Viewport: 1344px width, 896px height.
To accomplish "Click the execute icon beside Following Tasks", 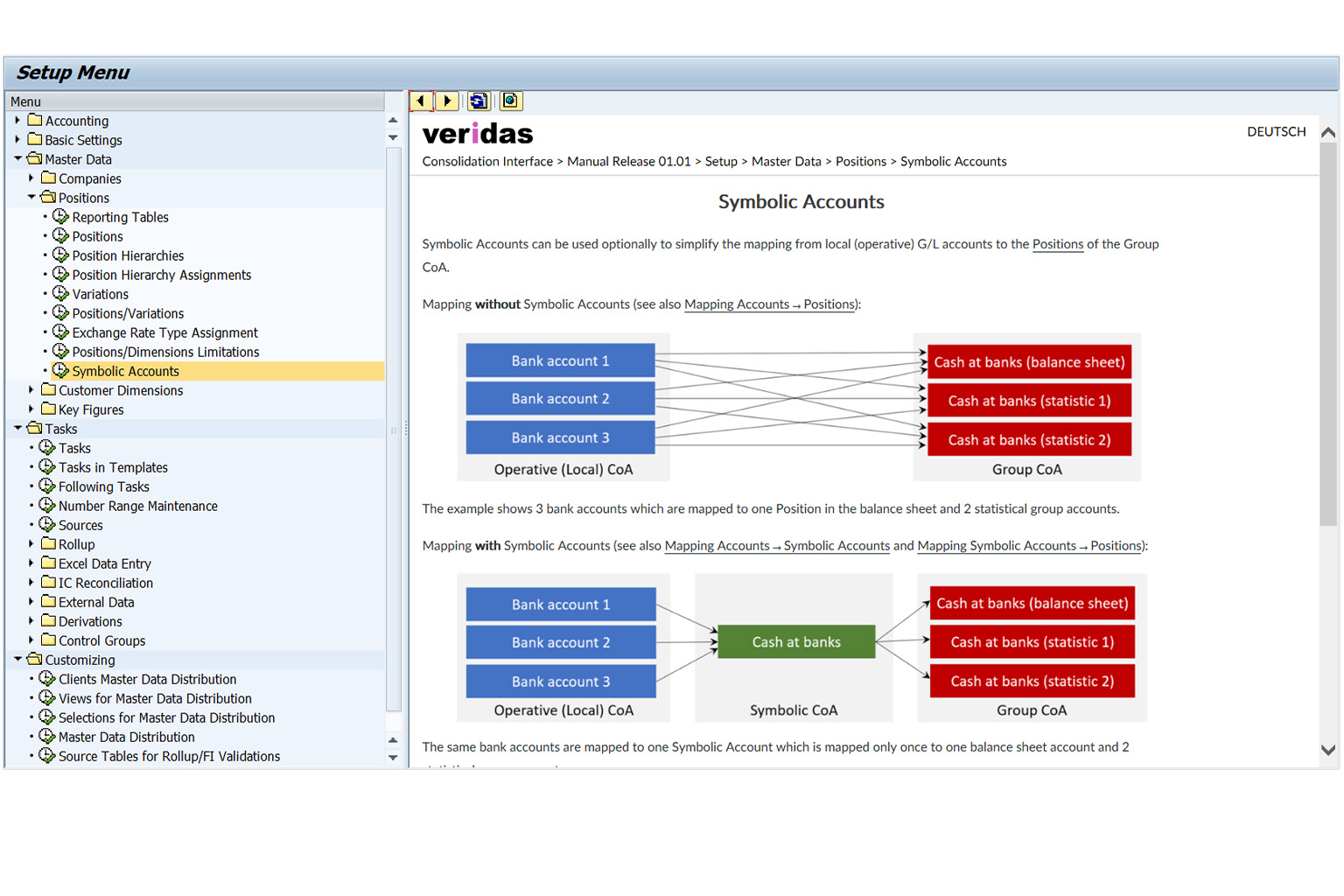I will [x=47, y=486].
